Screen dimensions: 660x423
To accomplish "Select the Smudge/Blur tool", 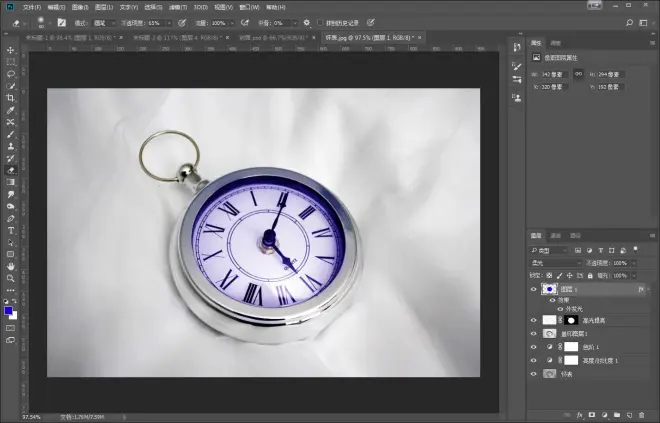I will pos(11,194).
